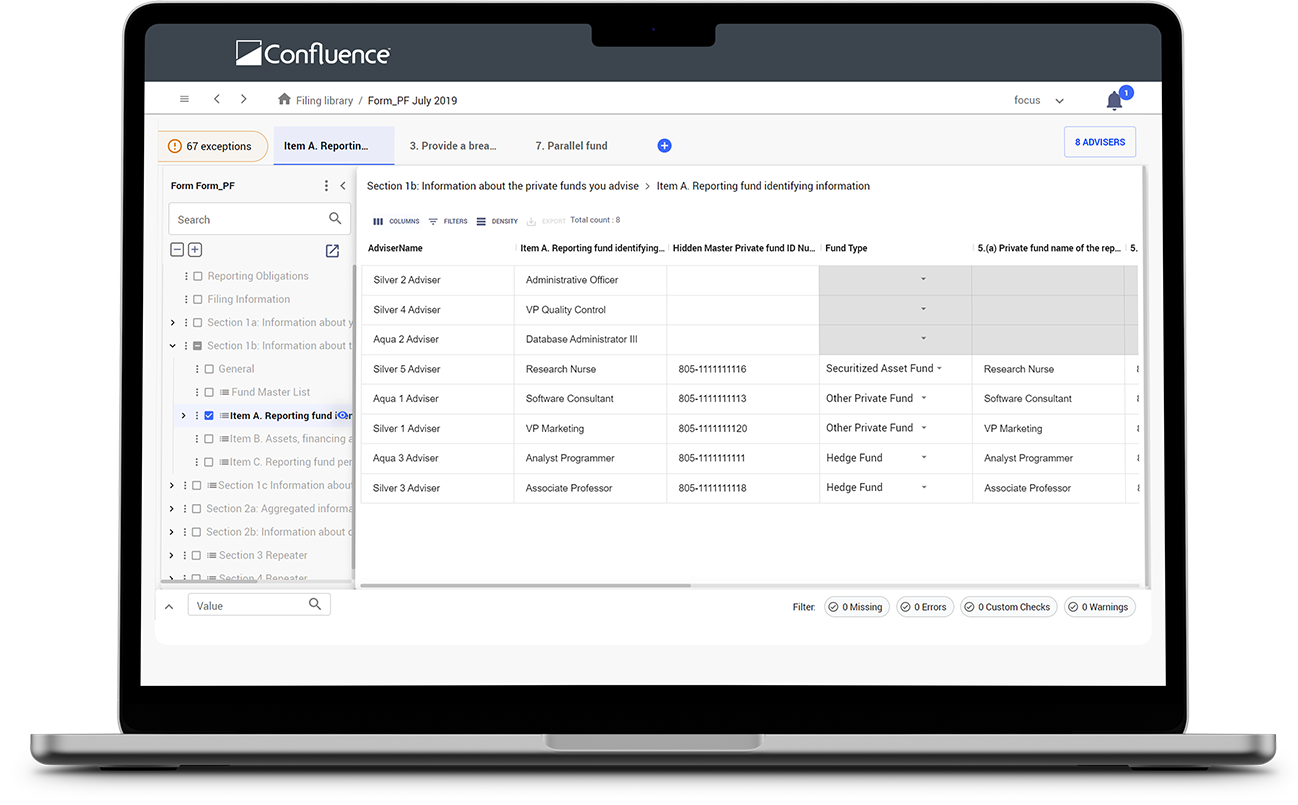Select the Database Administrator III cell
The image size is (1298, 805).
pos(590,339)
